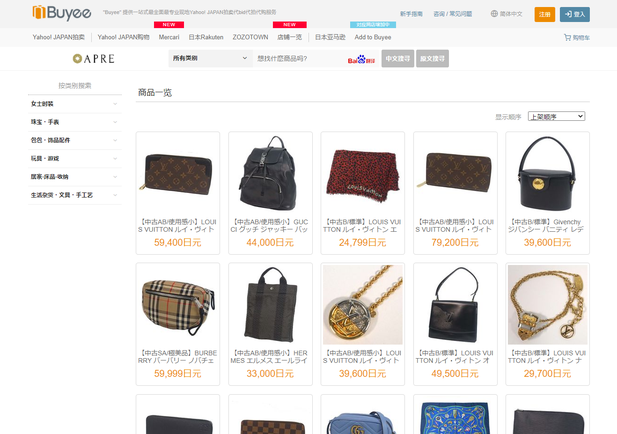Click the Baidu translate icon
617x434 pixels.
coord(361,59)
